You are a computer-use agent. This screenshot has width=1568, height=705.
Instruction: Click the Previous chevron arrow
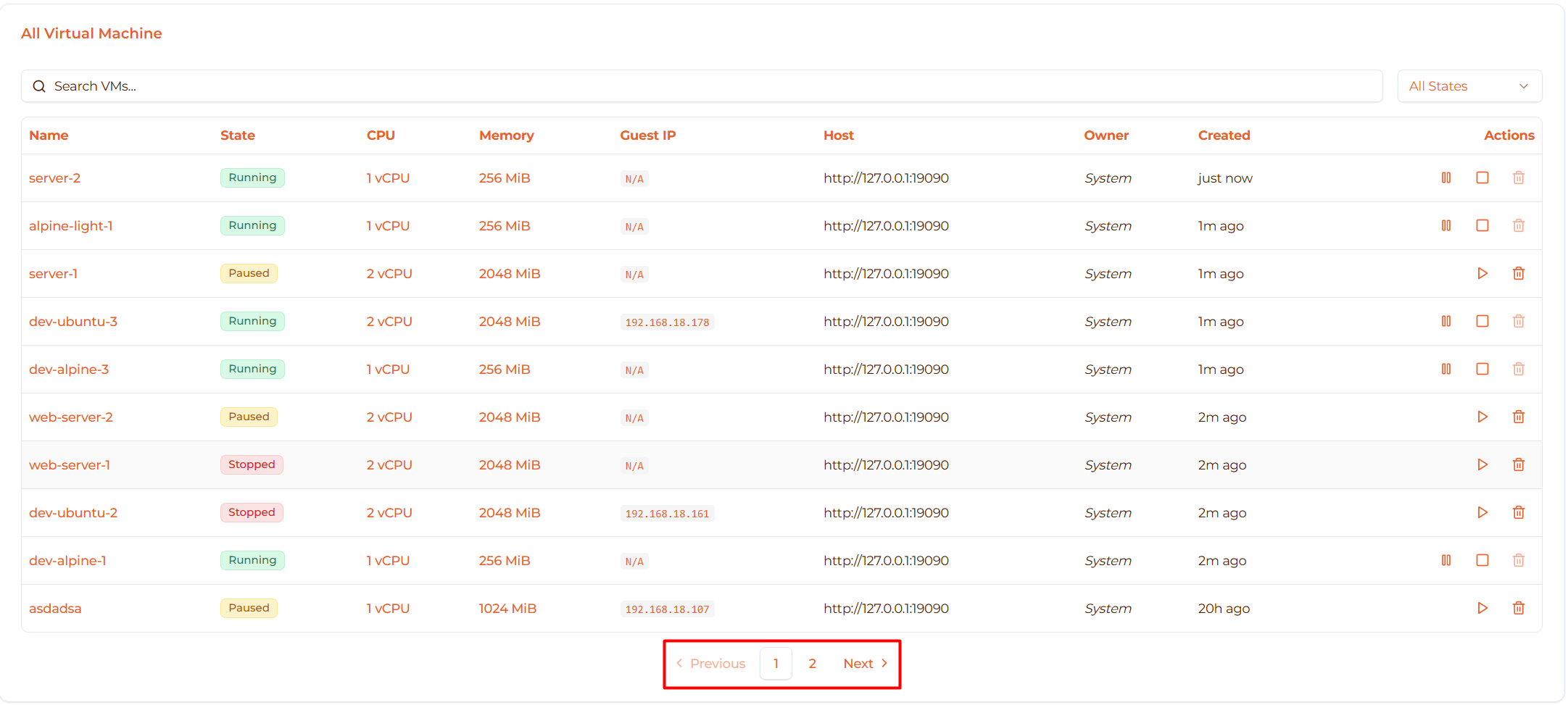(679, 663)
